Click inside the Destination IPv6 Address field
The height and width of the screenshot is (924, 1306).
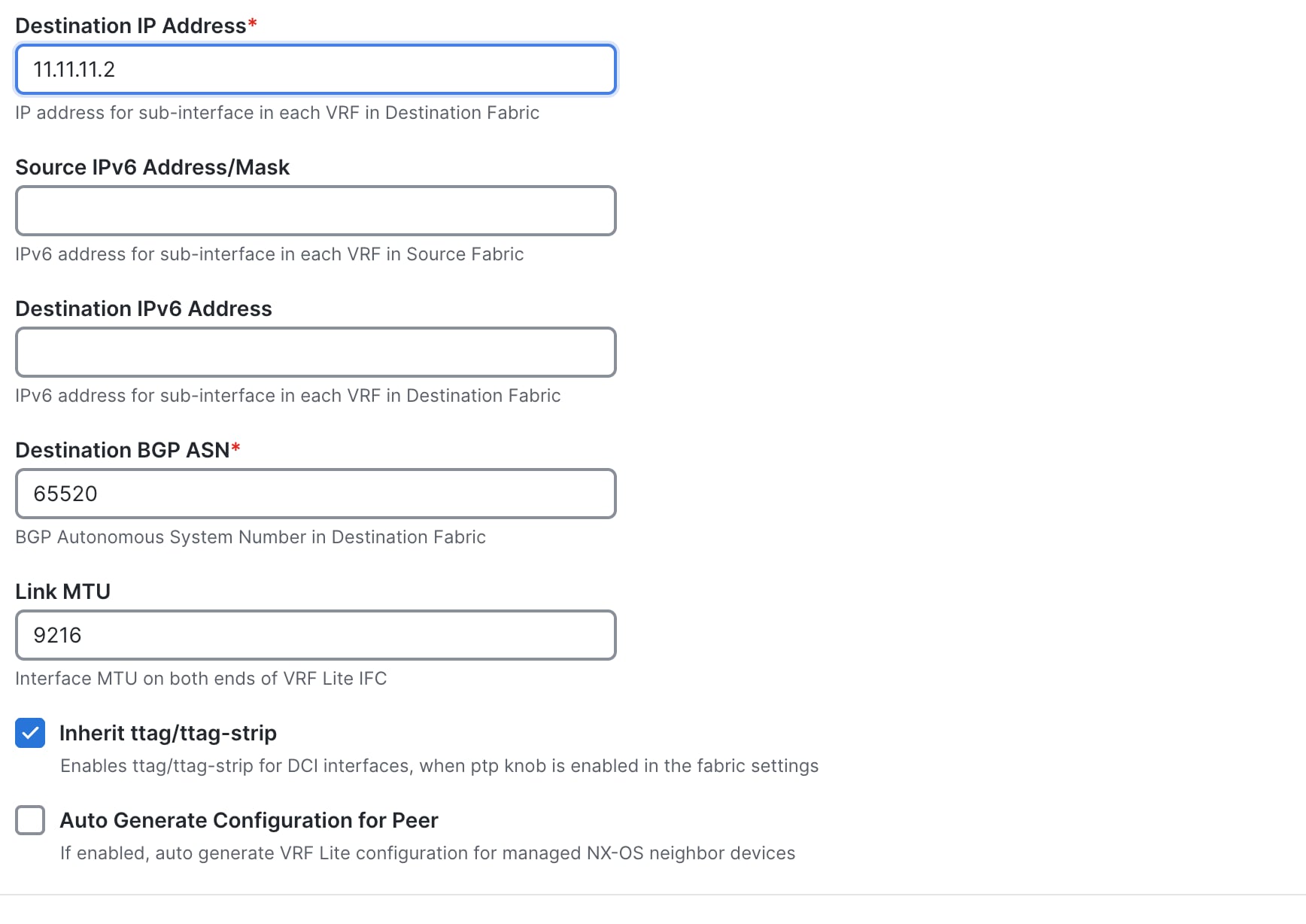point(316,352)
